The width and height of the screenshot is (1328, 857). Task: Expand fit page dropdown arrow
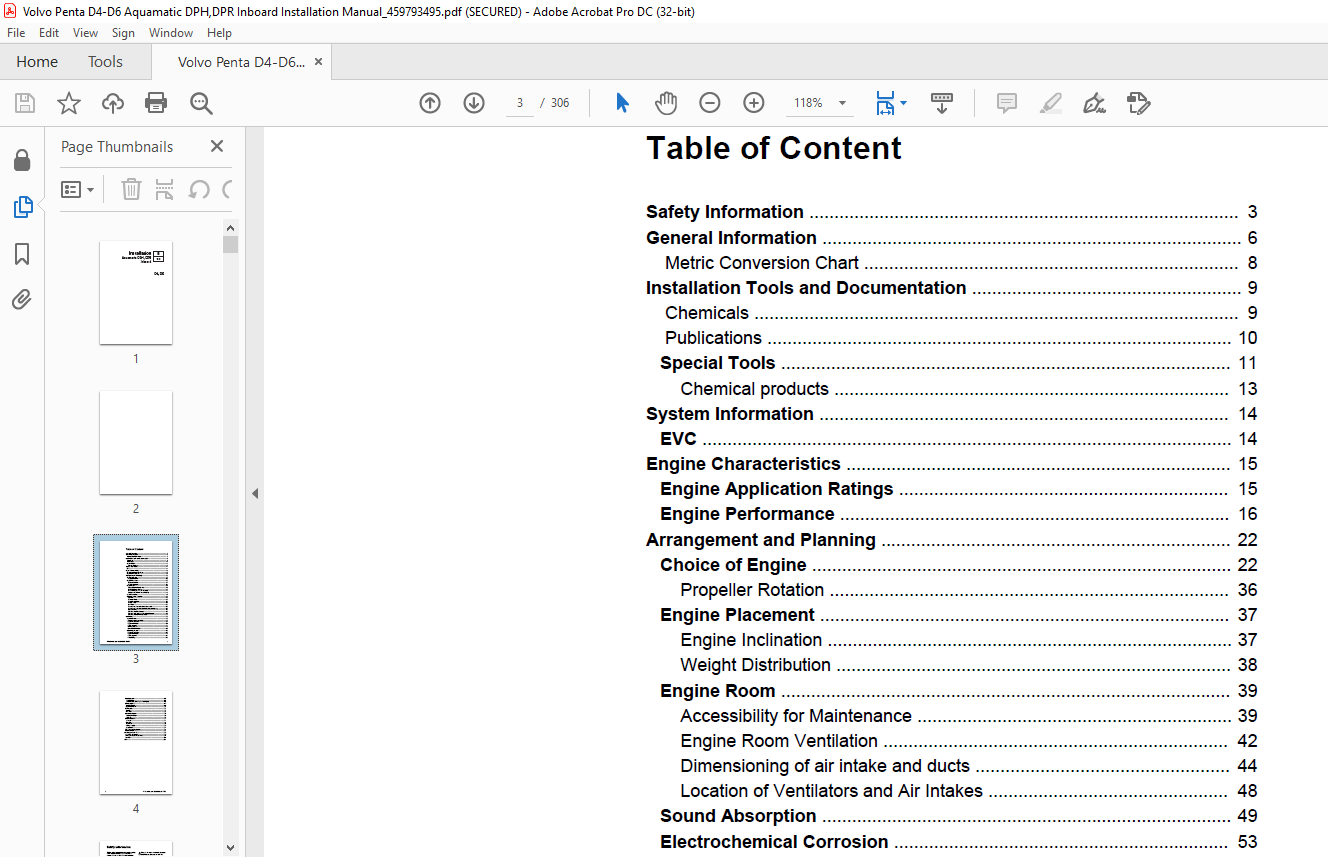coord(903,103)
